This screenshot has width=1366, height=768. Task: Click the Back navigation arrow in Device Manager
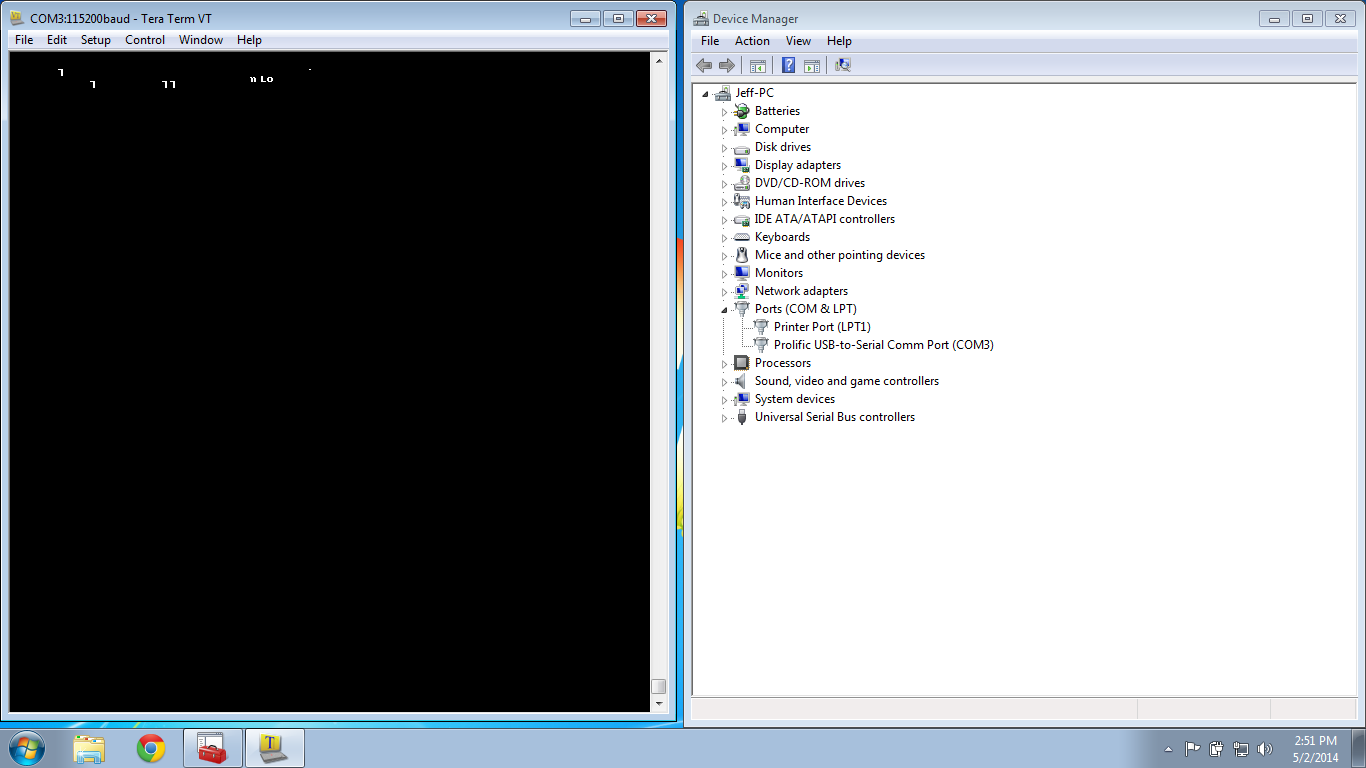[x=704, y=65]
